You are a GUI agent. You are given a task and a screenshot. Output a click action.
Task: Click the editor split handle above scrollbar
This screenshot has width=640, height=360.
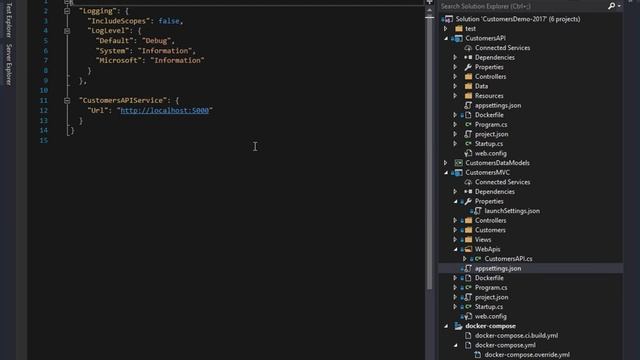point(429,2)
